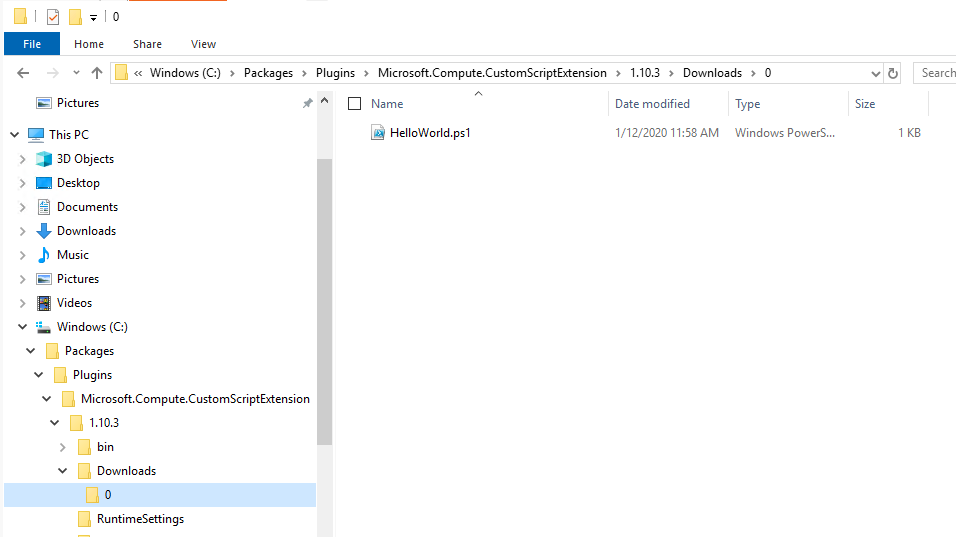
Task: Collapse the Downloads node under 1.10.3
Action: (63, 471)
